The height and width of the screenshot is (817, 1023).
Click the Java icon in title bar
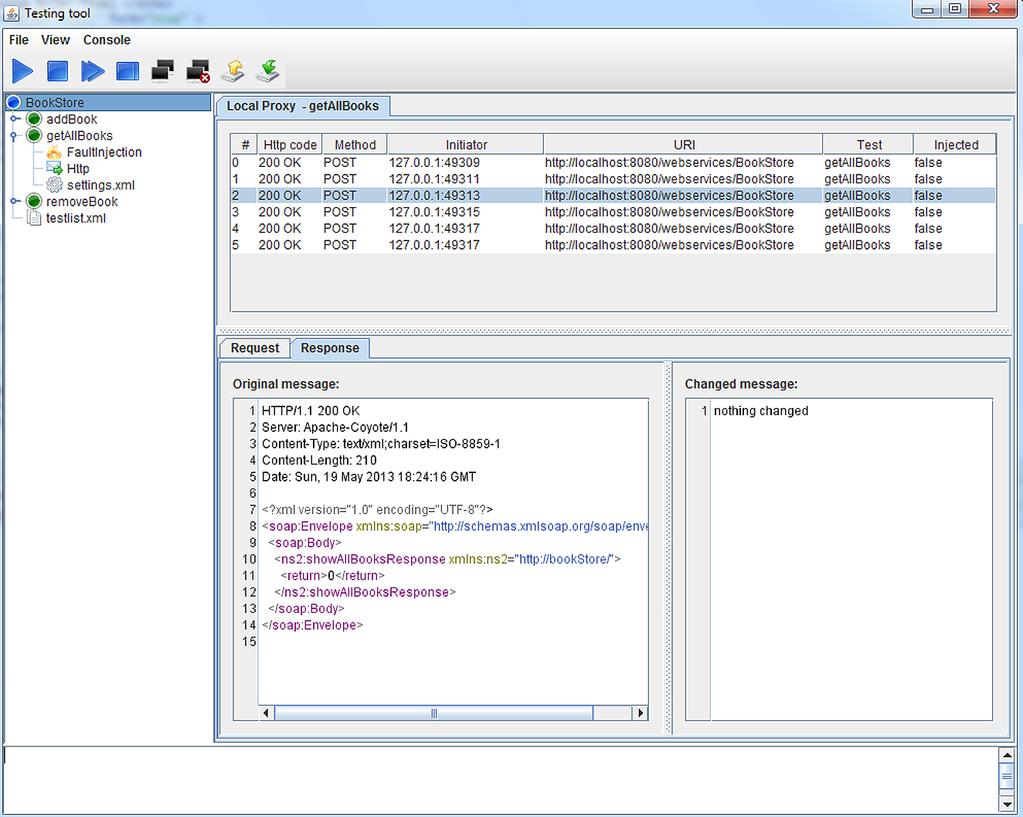point(12,13)
